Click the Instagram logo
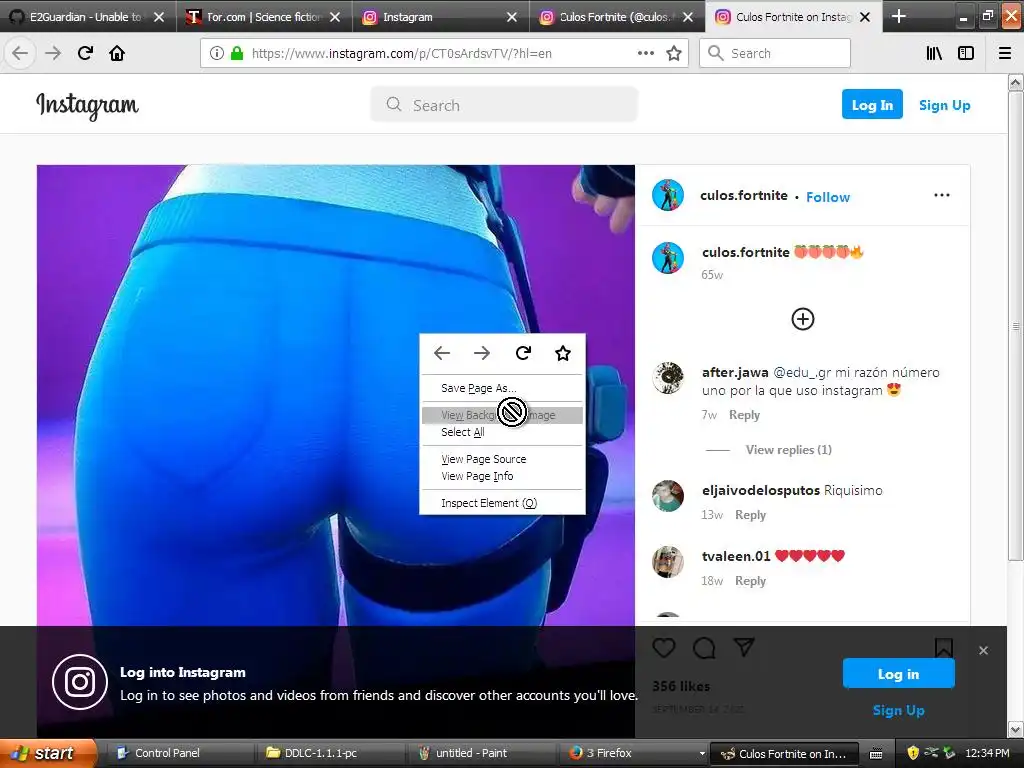The height and width of the screenshot is (768, 1024). click(88, 105)
